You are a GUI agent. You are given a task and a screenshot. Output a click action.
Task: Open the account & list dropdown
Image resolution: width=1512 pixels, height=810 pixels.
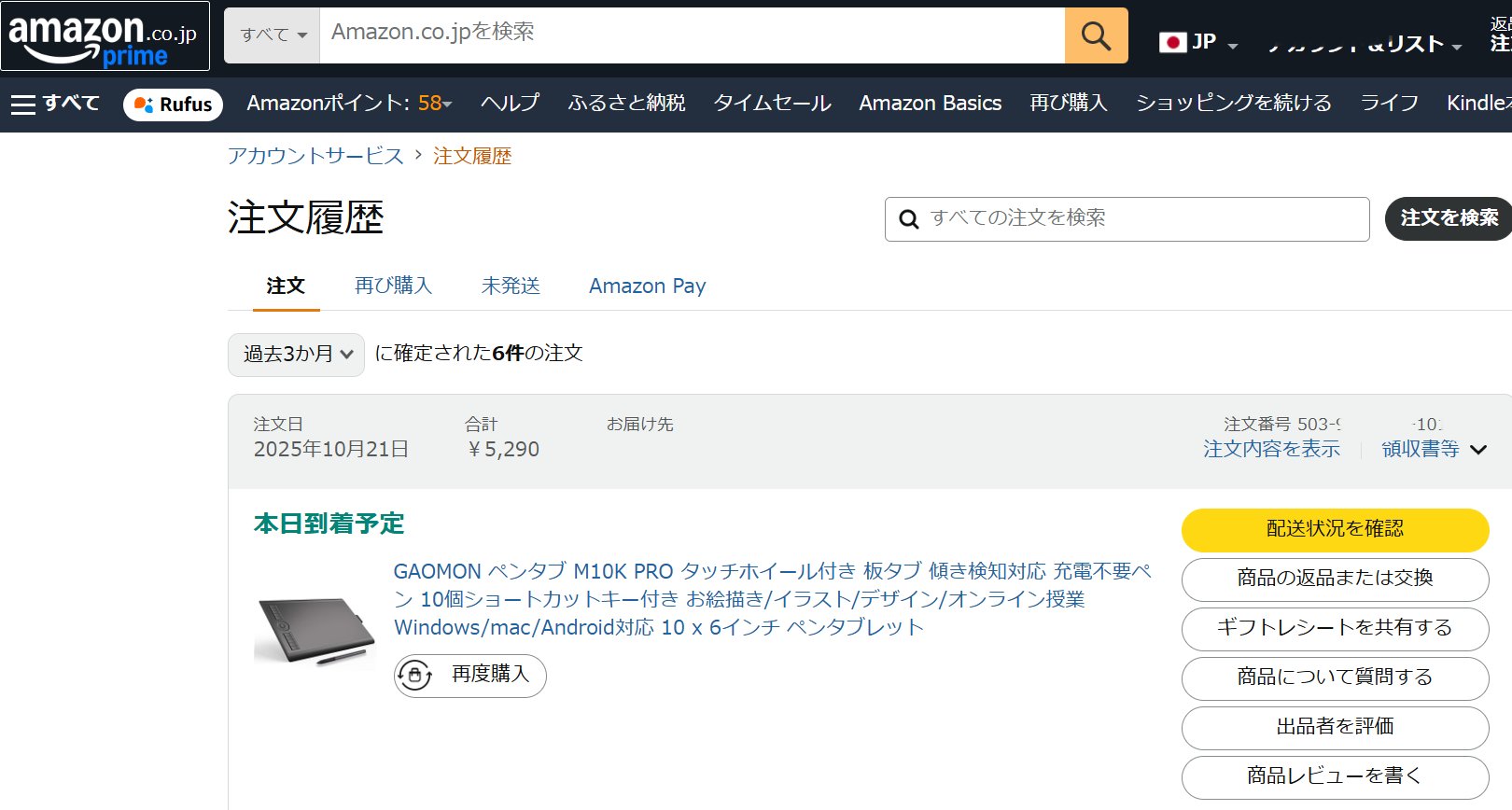pos(1364,43)
